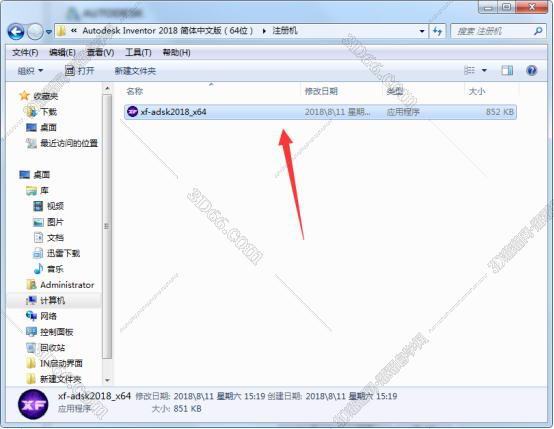Select 计算机 in navigation tree
This screenshot has height=429, width=554.
pos(52,300)
